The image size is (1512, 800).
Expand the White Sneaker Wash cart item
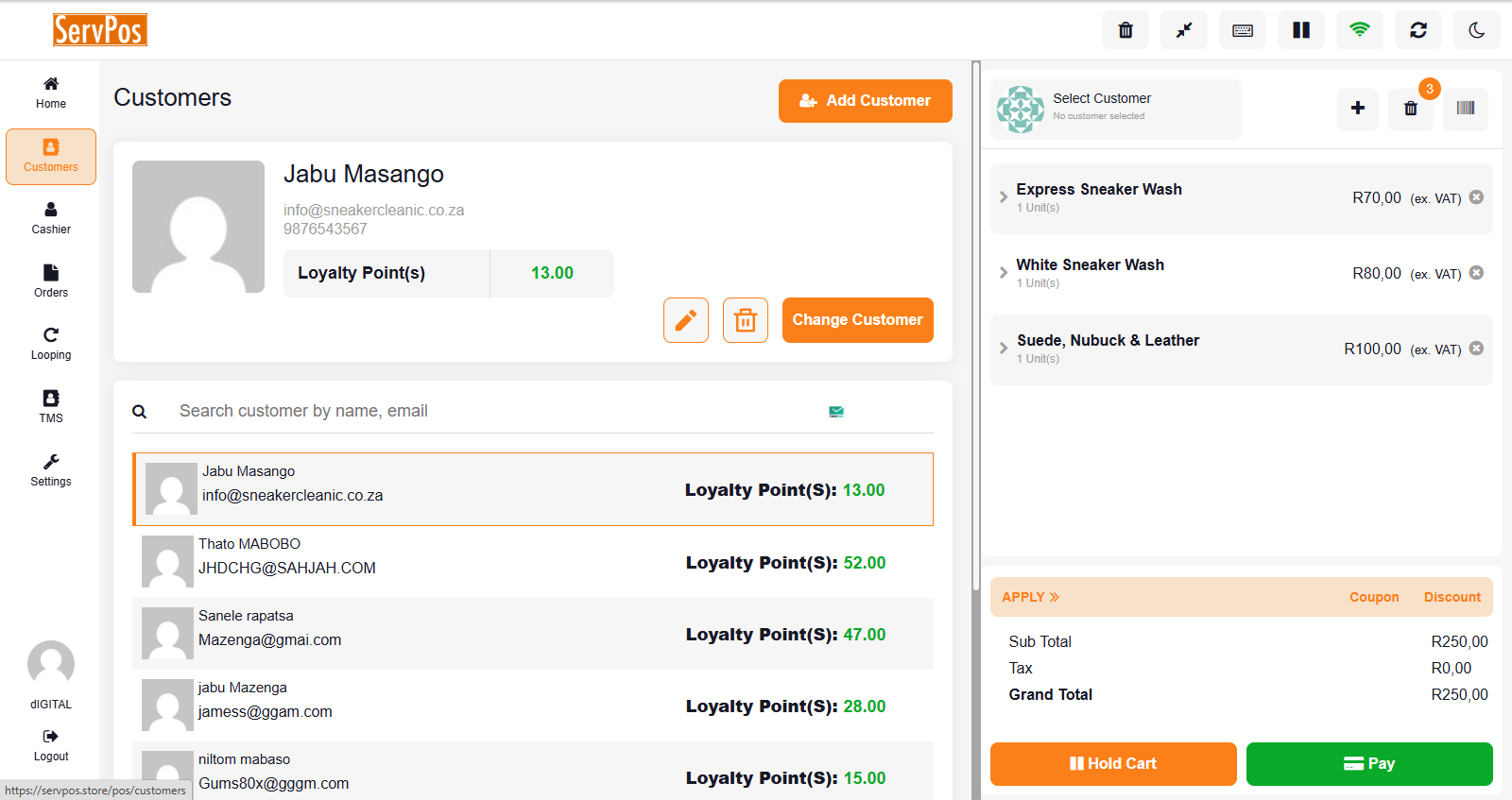[1004, 273]
